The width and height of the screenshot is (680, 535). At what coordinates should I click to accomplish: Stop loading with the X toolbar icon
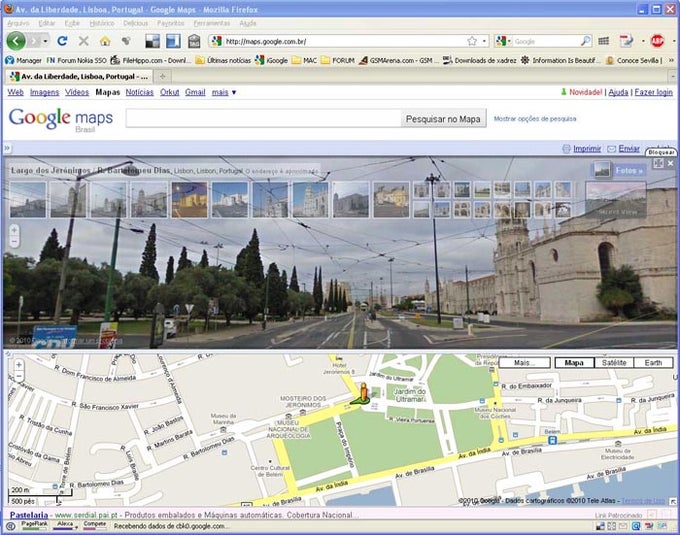pos(84,41)
